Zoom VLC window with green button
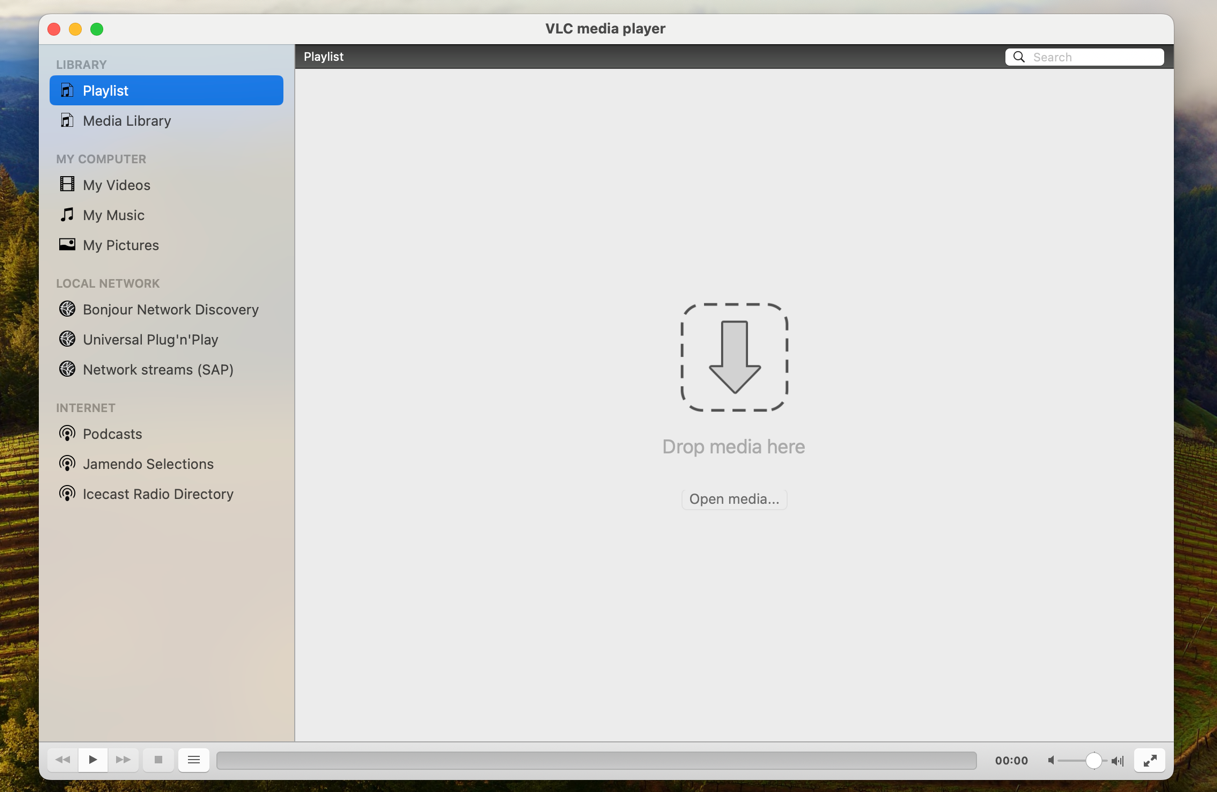 tap(97, 29)
